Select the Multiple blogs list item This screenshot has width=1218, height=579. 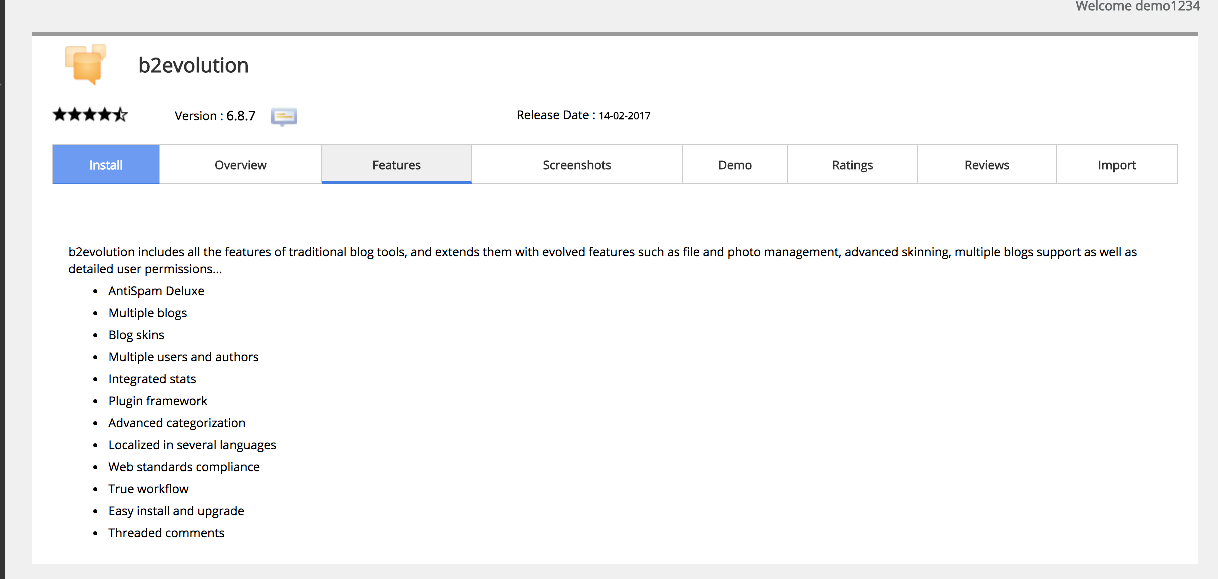(x=148, y=313)
